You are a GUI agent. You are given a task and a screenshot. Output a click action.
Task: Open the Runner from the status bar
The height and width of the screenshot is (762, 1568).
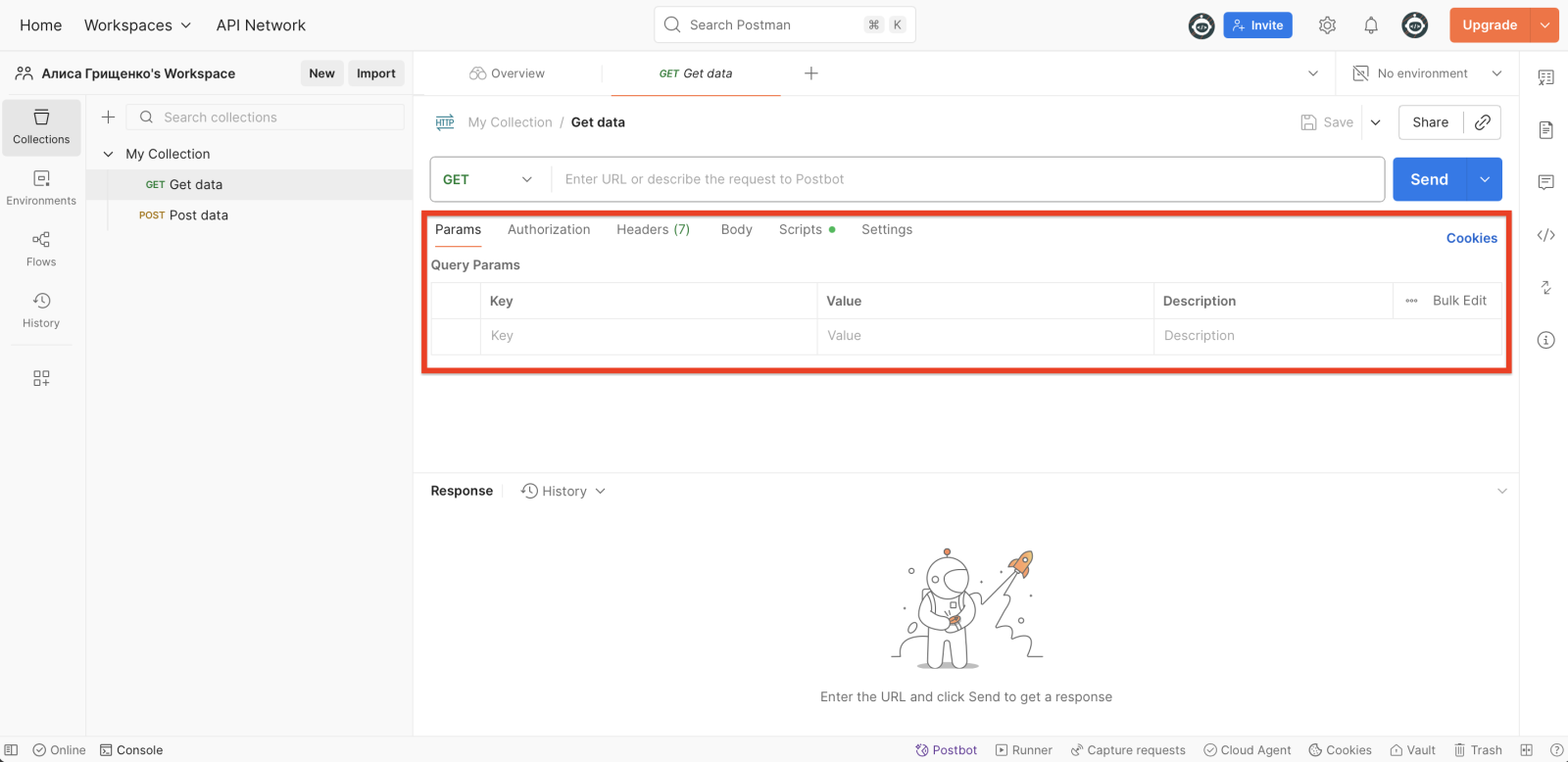click(1023, 750)
